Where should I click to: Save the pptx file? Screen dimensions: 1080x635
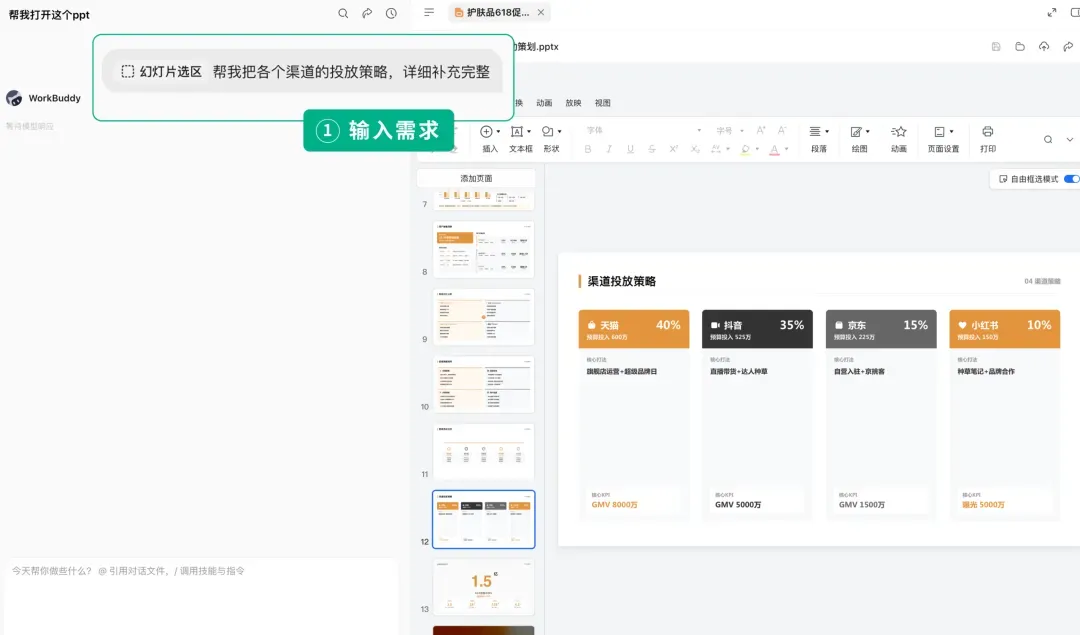[996, 47]
